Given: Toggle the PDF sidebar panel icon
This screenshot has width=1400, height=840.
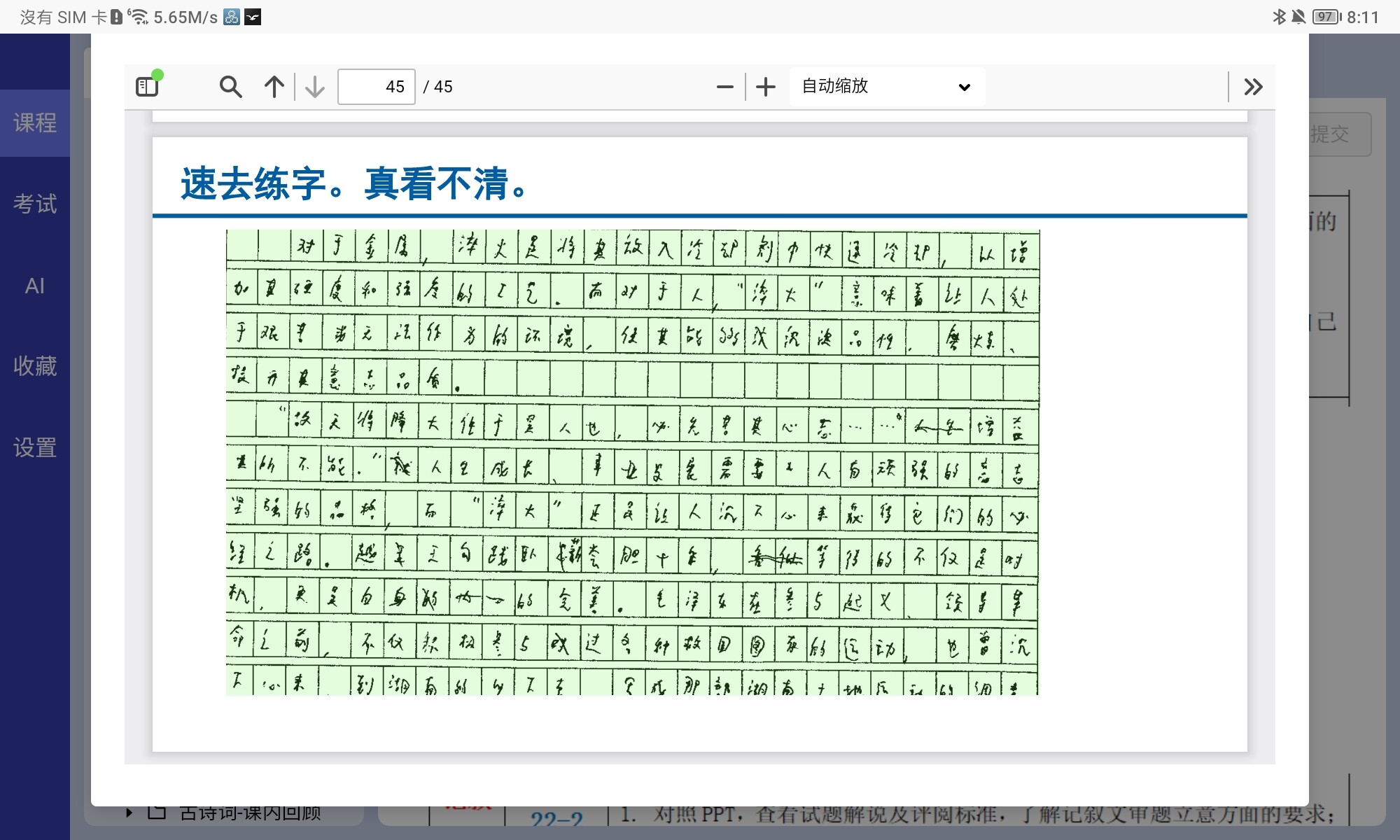Looking at the screenshot, I should pos(147,86).
